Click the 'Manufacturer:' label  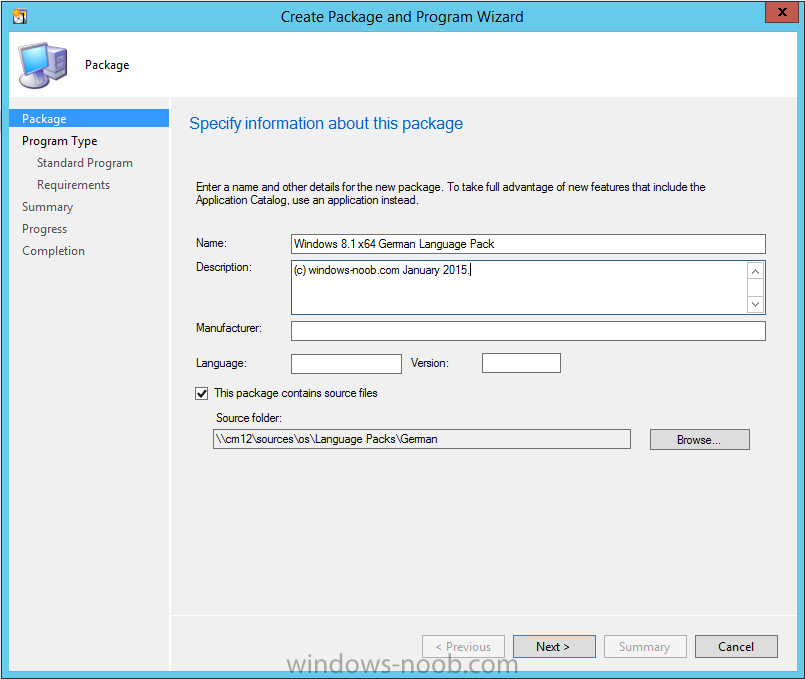click(228, 328)
